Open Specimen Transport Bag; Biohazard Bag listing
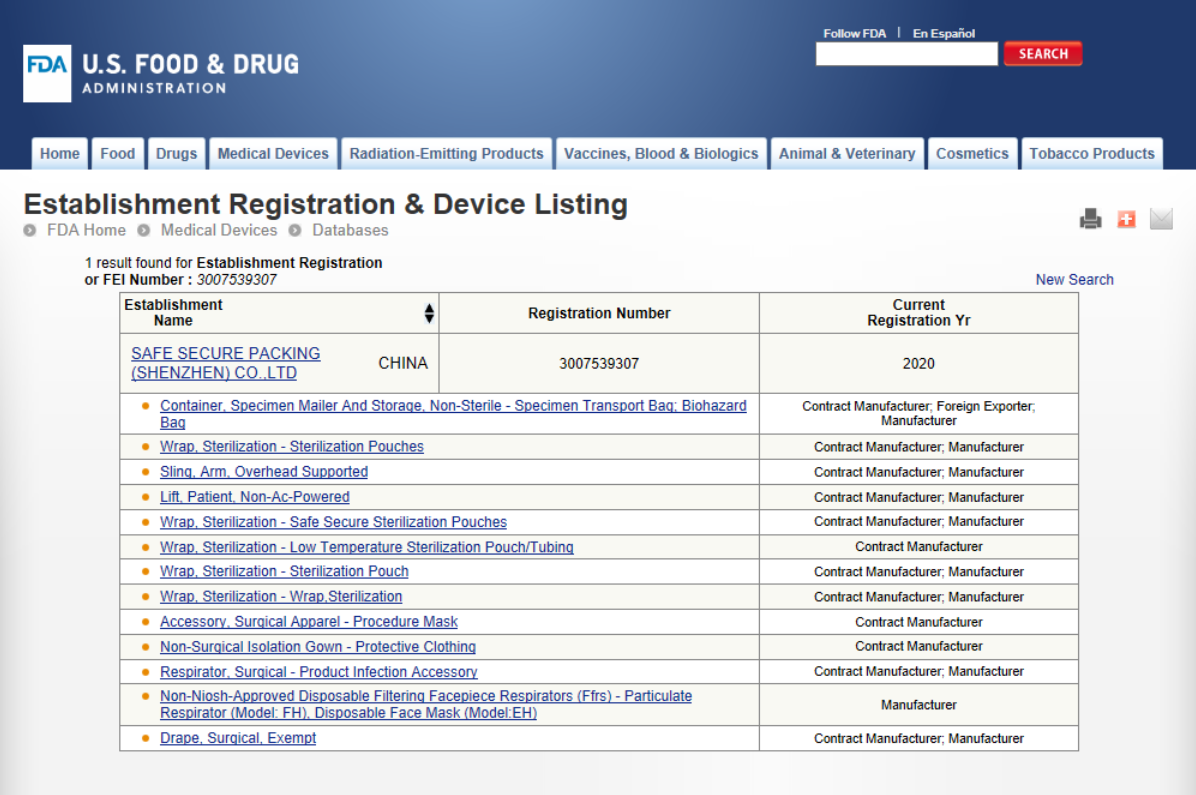 point(453,414)
